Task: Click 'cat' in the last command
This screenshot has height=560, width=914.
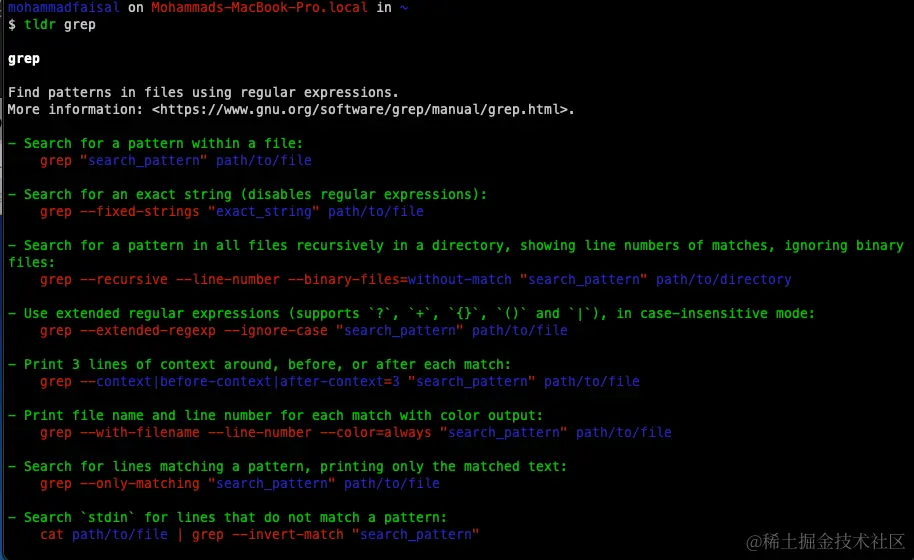Action: pyautogui.click(x=51, y=534)
